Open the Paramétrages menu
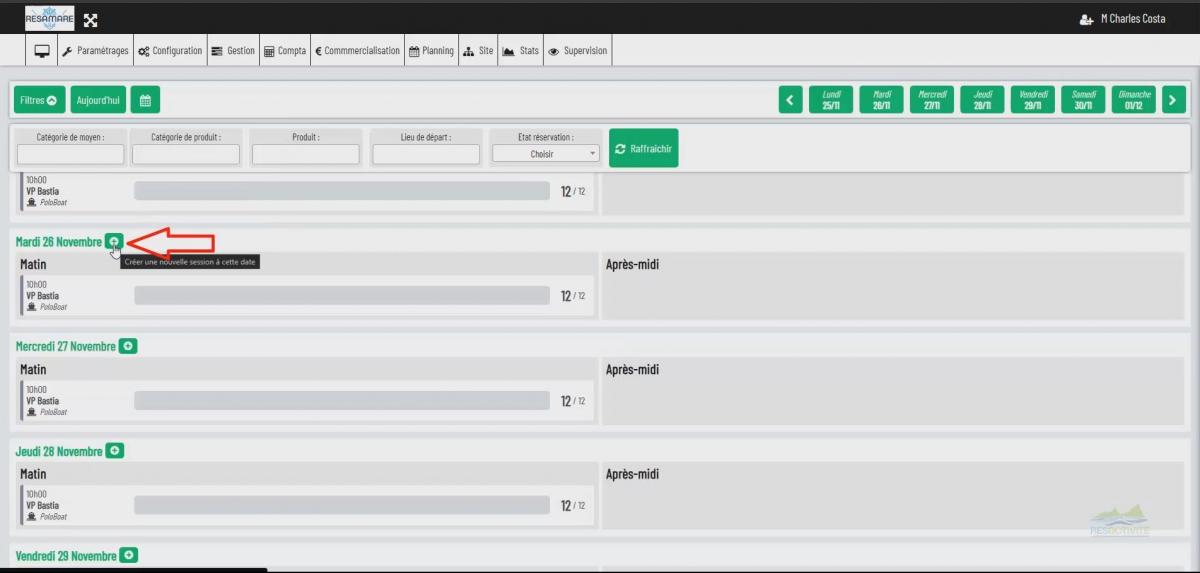This screenshot has width=1200, height=573. (x=95, y=51)
